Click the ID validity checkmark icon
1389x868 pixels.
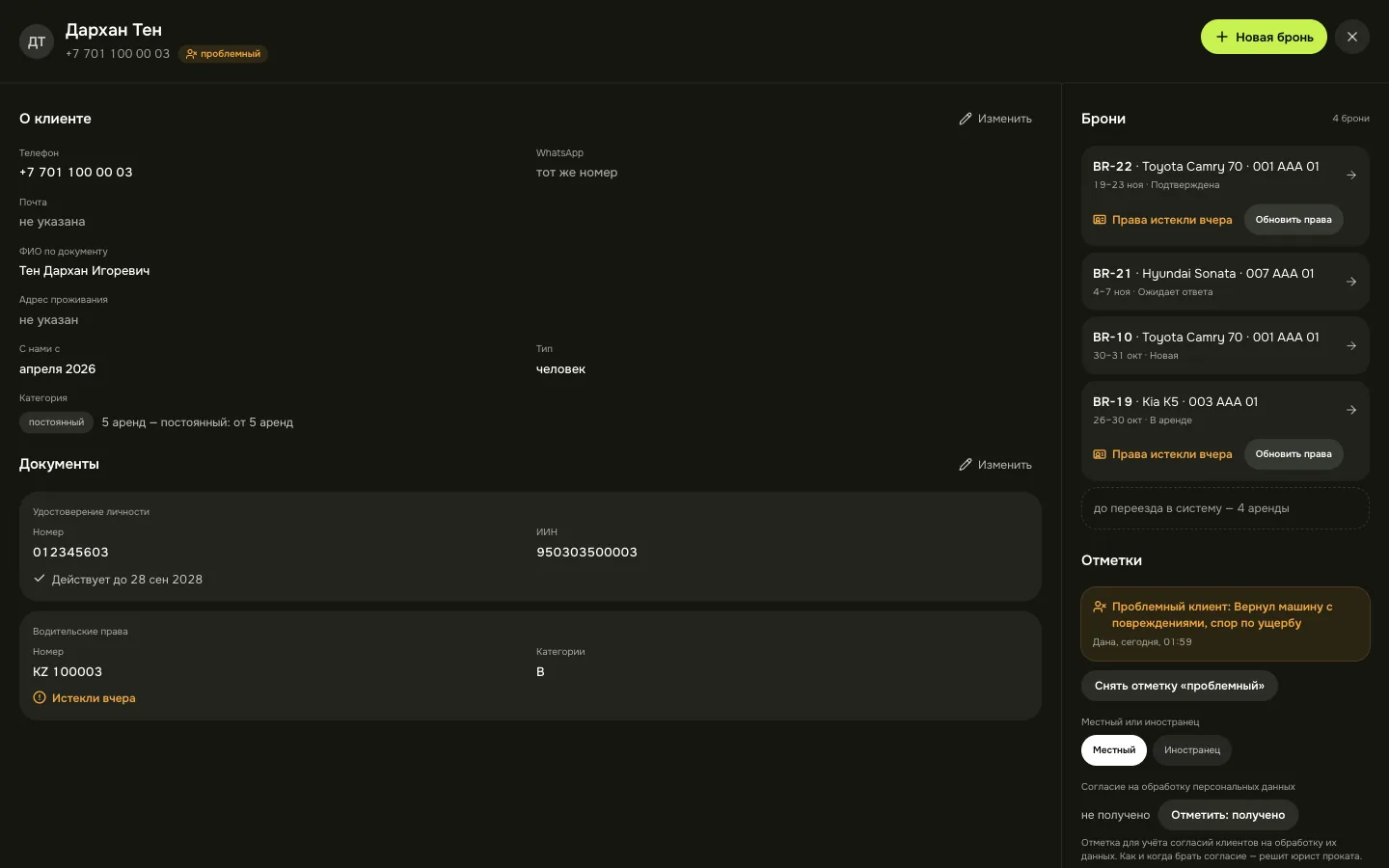[x=40, y=579]
